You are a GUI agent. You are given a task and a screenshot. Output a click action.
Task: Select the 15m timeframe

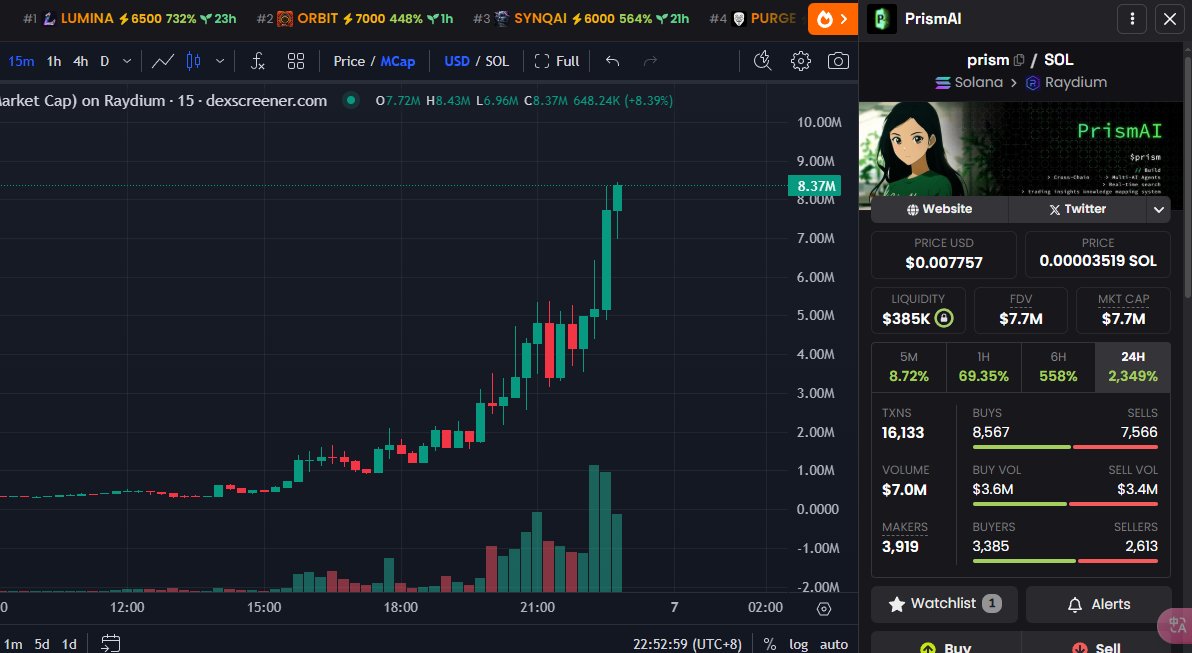coord(21,61)
